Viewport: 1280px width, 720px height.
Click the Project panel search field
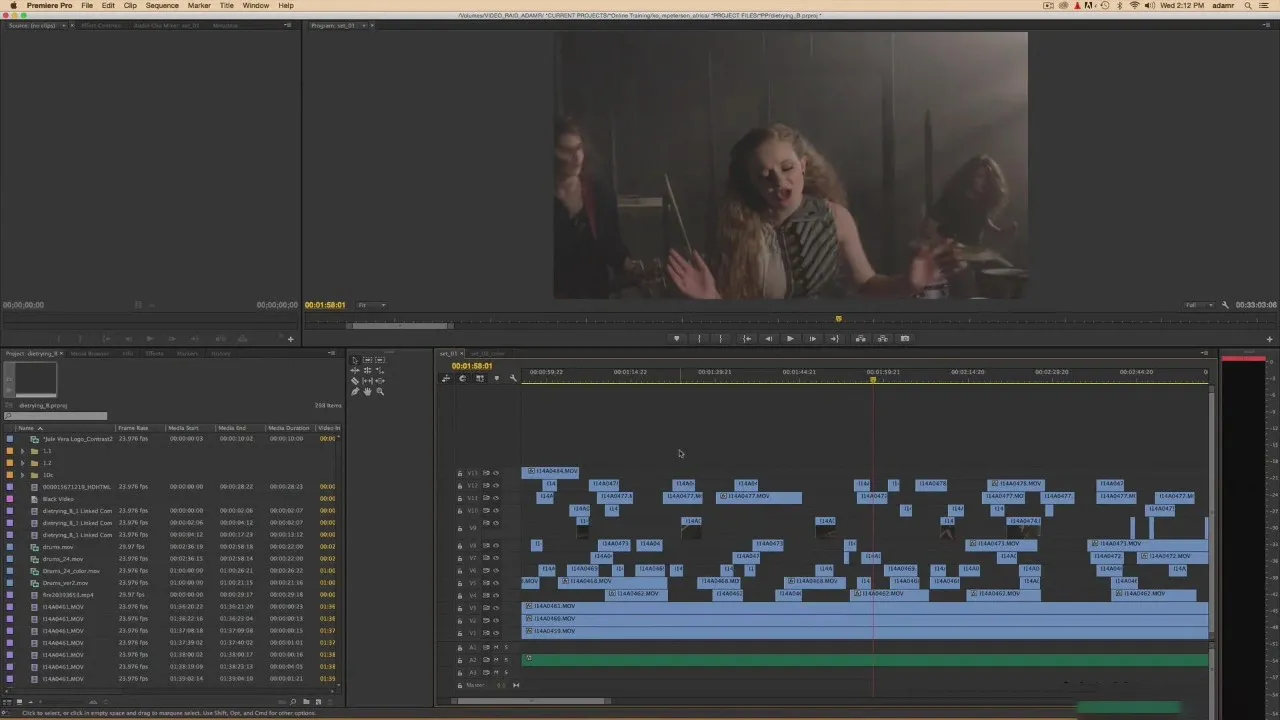[x=56, y=416]
